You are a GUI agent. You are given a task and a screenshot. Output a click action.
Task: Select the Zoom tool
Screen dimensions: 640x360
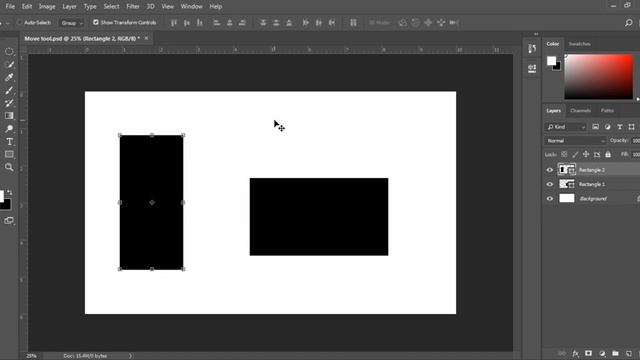click(9, 167)
